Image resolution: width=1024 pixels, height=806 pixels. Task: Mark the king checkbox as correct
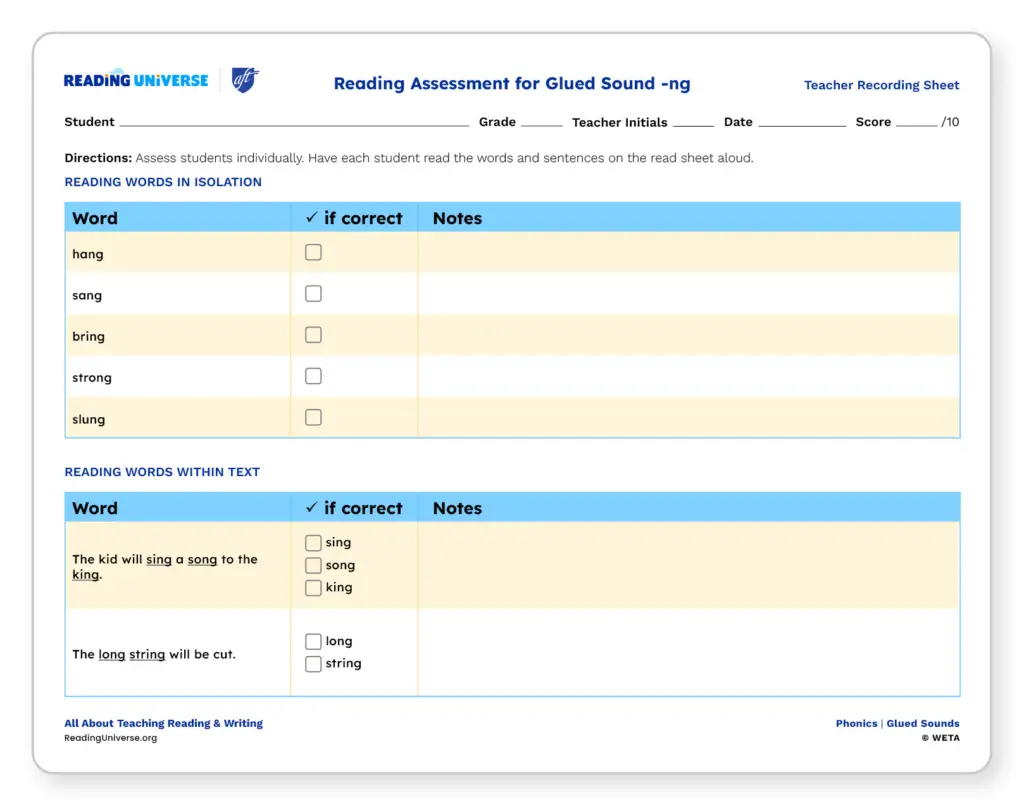313,588
